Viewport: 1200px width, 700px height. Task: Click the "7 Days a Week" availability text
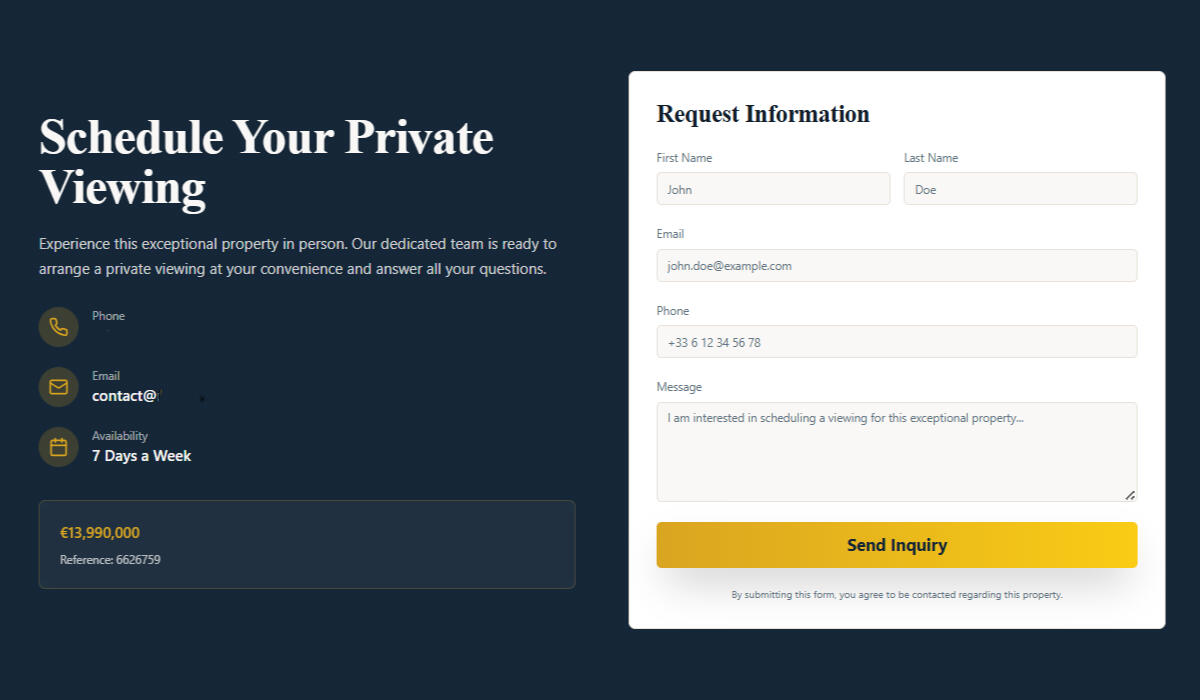pos(141,456)
